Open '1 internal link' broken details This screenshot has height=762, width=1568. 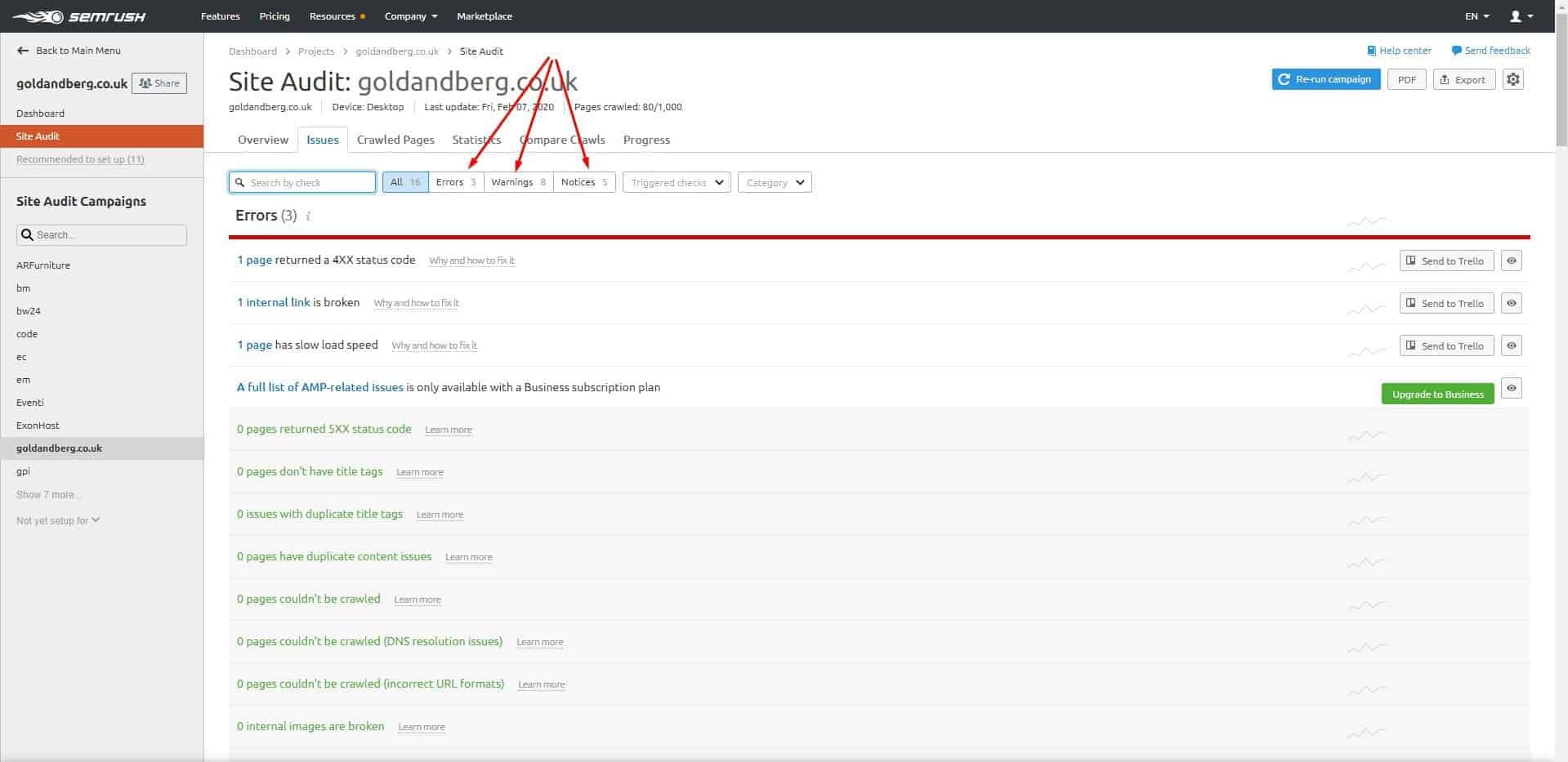pos(274,302)
